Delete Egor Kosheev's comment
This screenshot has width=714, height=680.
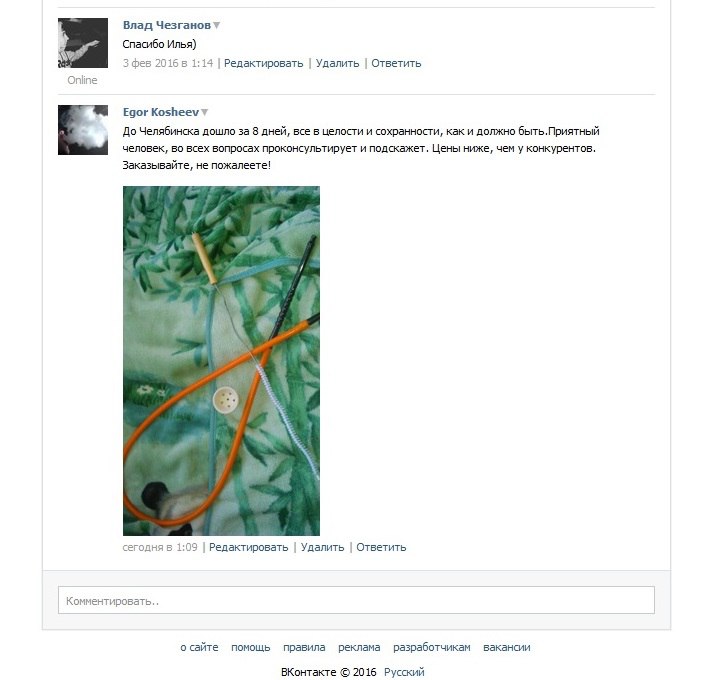point(322,547)
